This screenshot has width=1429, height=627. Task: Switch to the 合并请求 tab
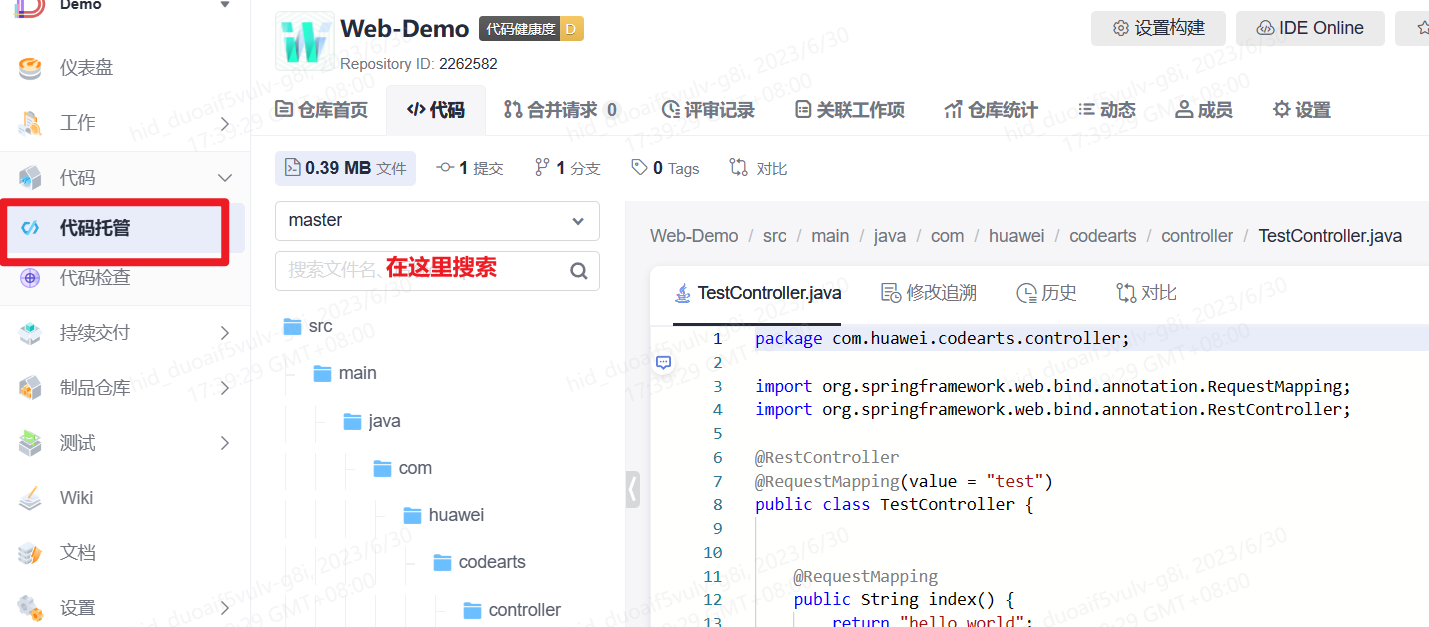[560, 110]
